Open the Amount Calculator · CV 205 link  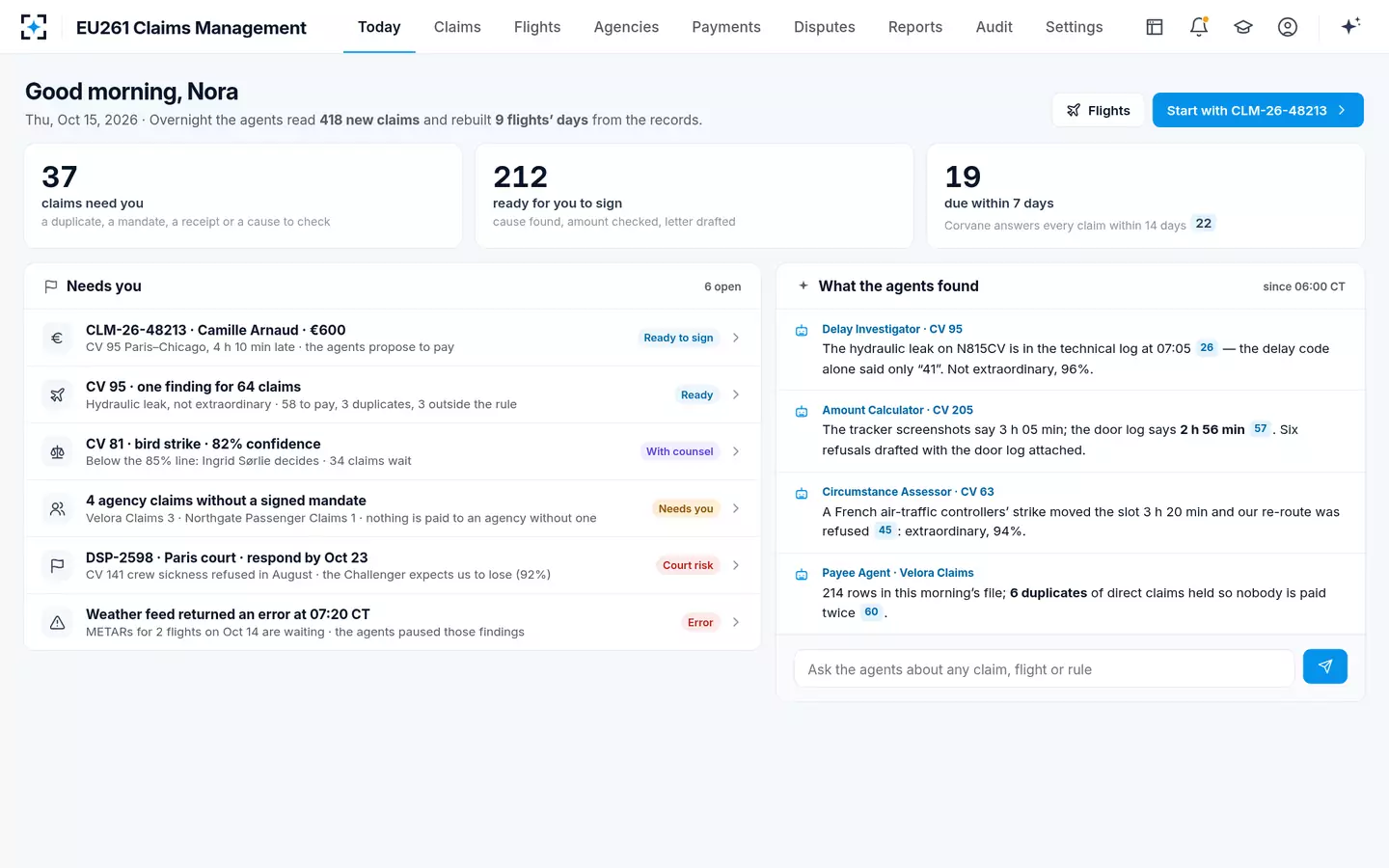pos(897,410)
